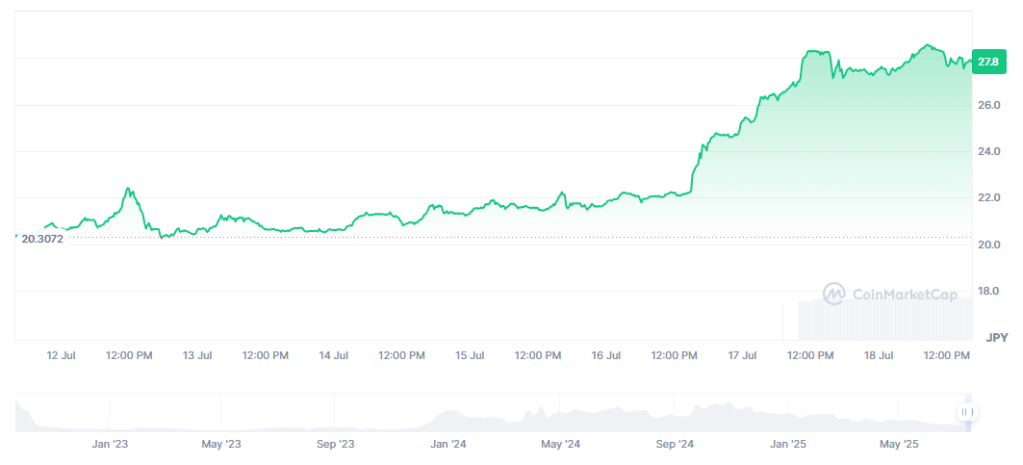Click the 18 Jul date on time axis

[879, 355]
